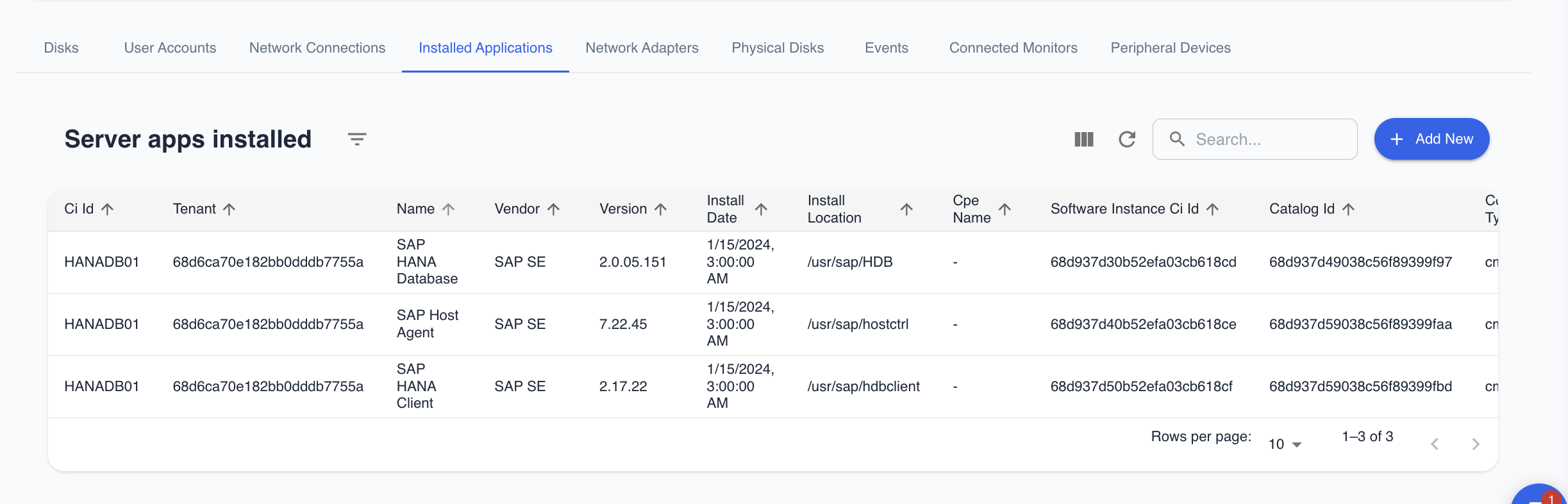Expand the rows per page dropdown
This screenshot has height=504, width=1568.
pos(1285,444)
